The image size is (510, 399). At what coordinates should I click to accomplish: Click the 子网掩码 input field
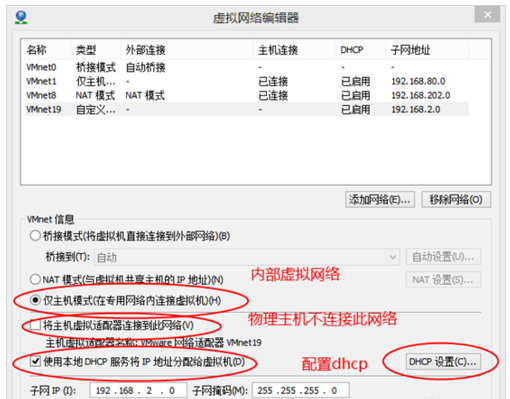point(301,390)
